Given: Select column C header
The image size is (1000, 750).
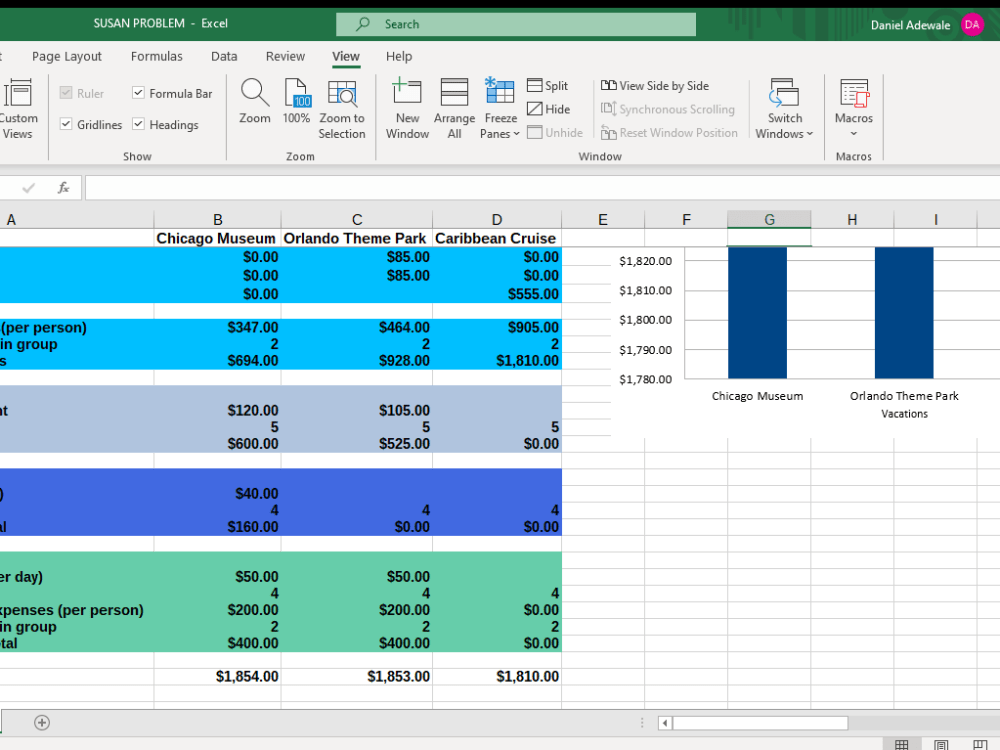Looking at the screenshot, I should pyautogui.click(x=357, y=219).
